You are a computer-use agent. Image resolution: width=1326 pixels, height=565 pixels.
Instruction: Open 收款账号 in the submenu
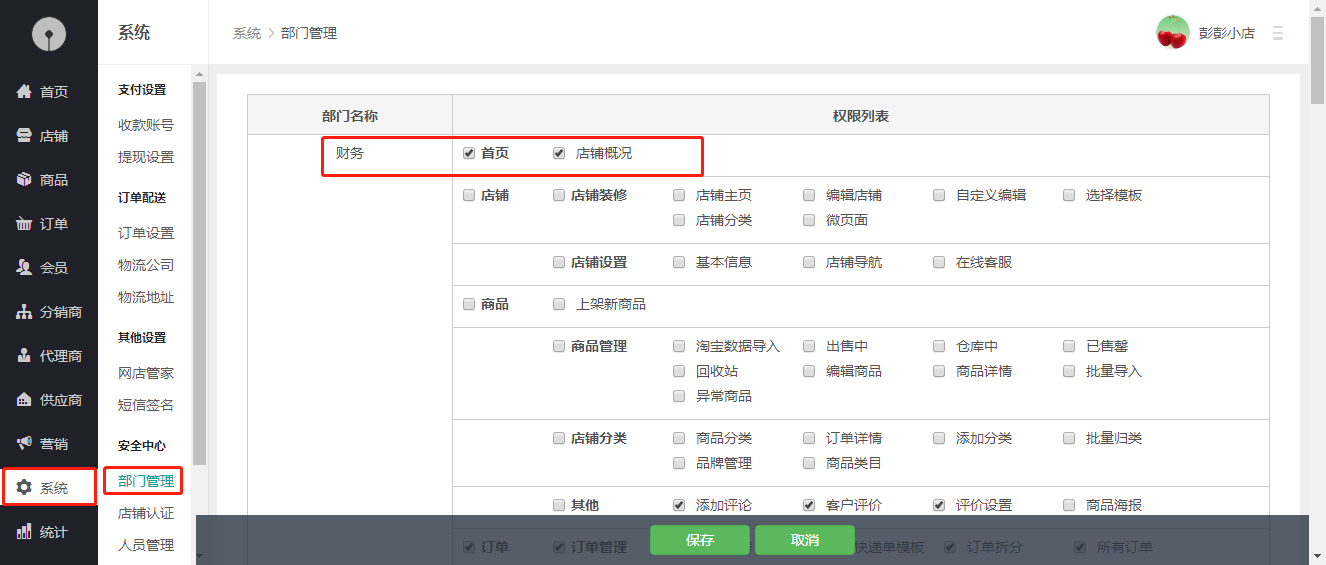pos(146,125)
